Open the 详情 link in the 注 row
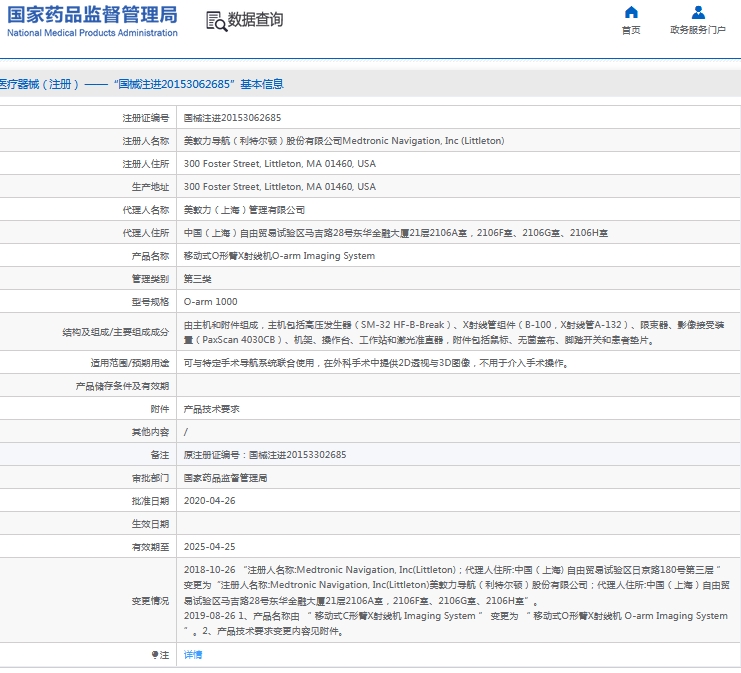 point(193,655)
